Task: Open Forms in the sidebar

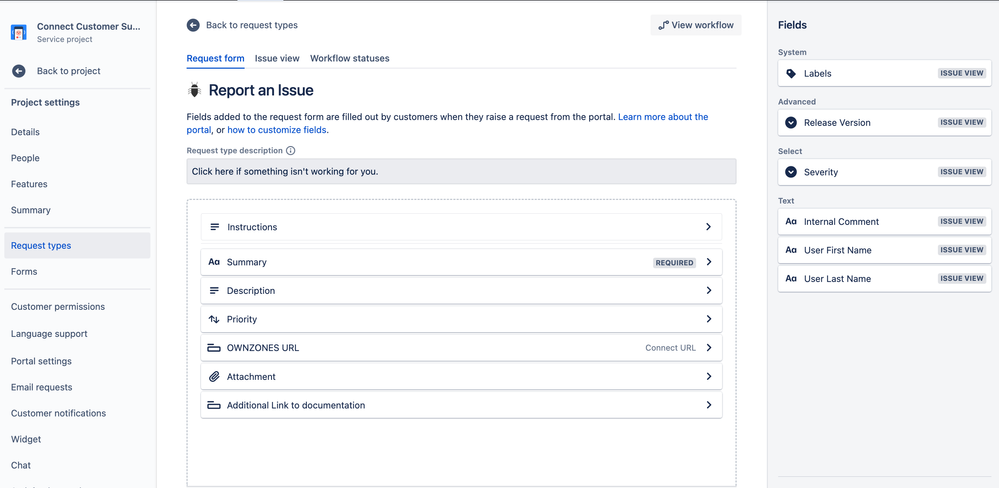Action: click(24, 271)
